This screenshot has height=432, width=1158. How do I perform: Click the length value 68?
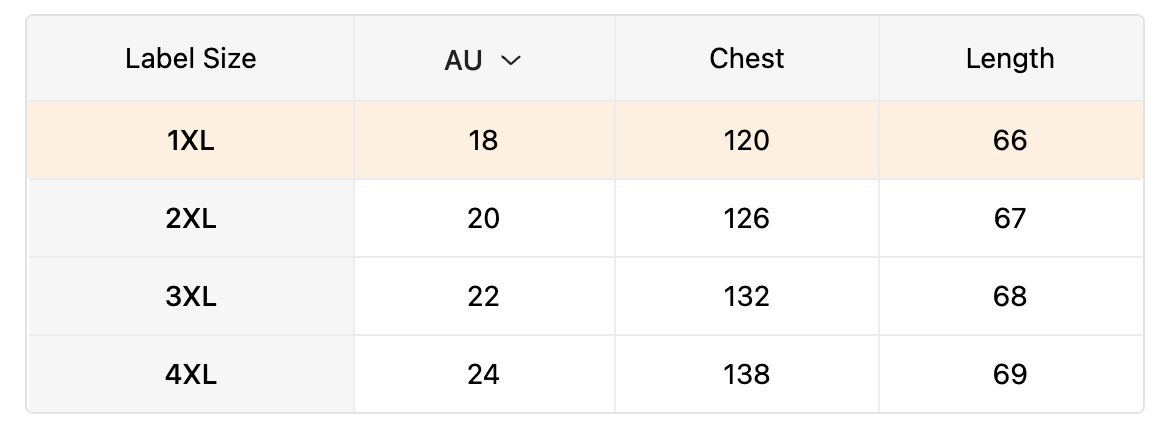1010,296
